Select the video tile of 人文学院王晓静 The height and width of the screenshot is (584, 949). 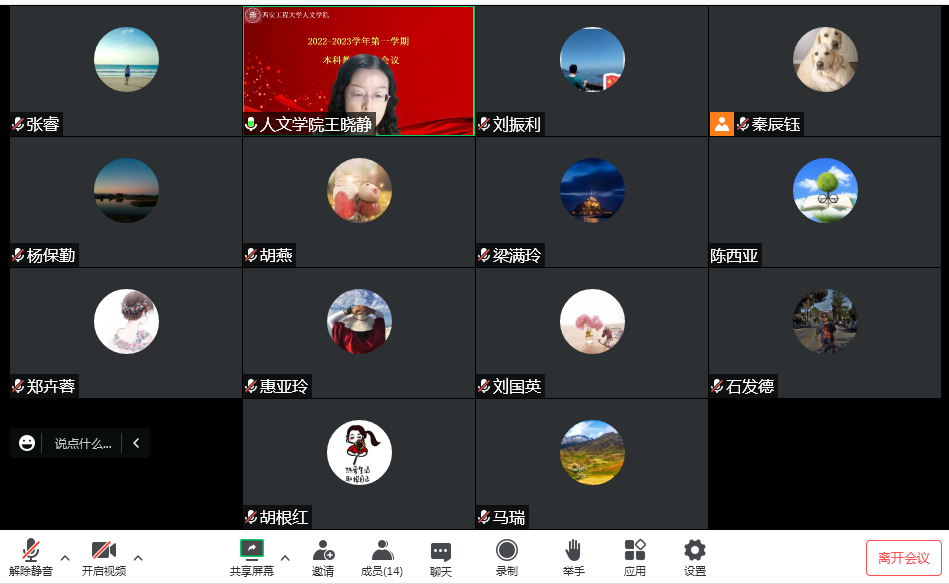point(359,71)
